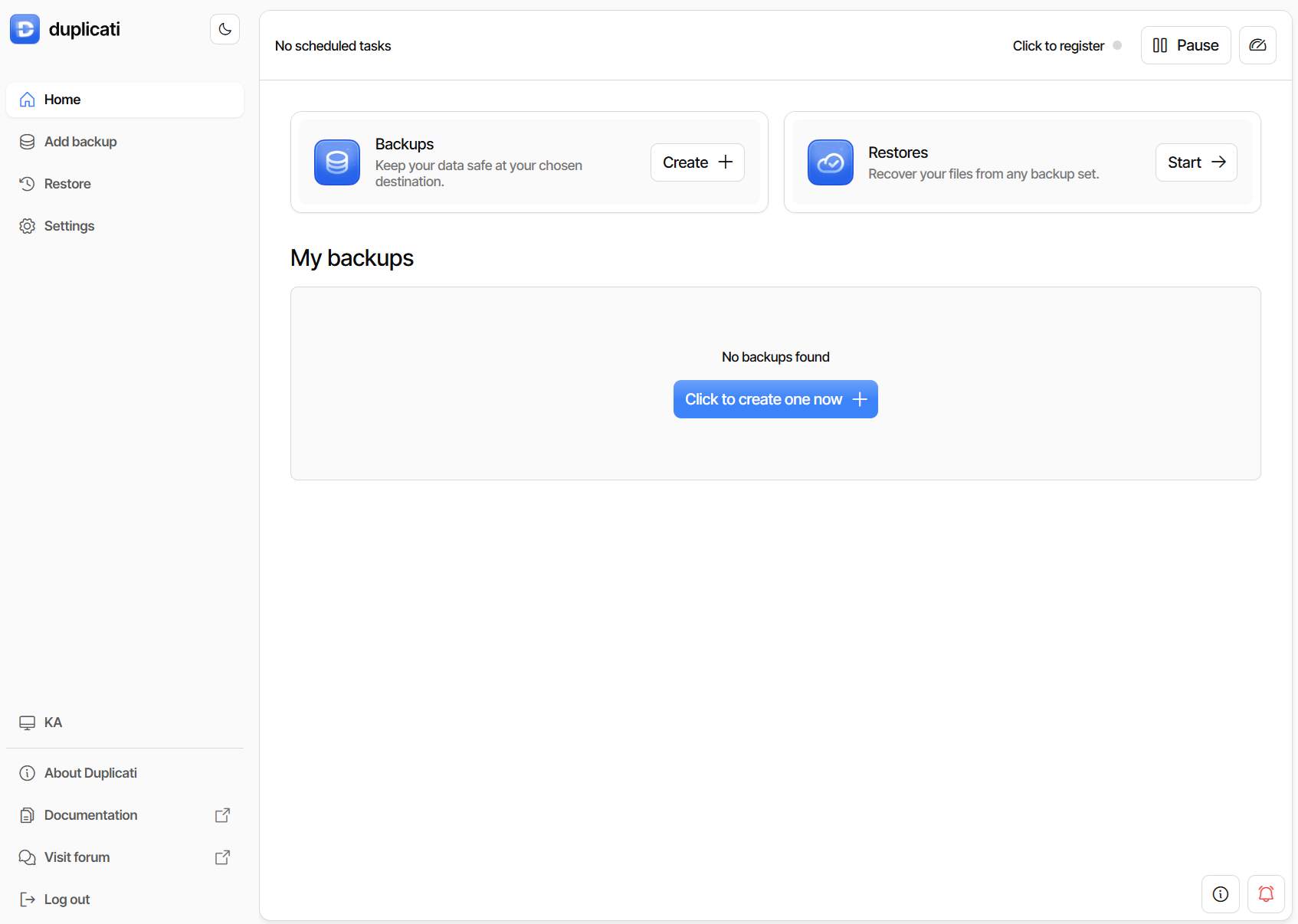Open the throttle settings icon top right
The height and width of the screenshot is (924, 1298).
(1257, 44)
